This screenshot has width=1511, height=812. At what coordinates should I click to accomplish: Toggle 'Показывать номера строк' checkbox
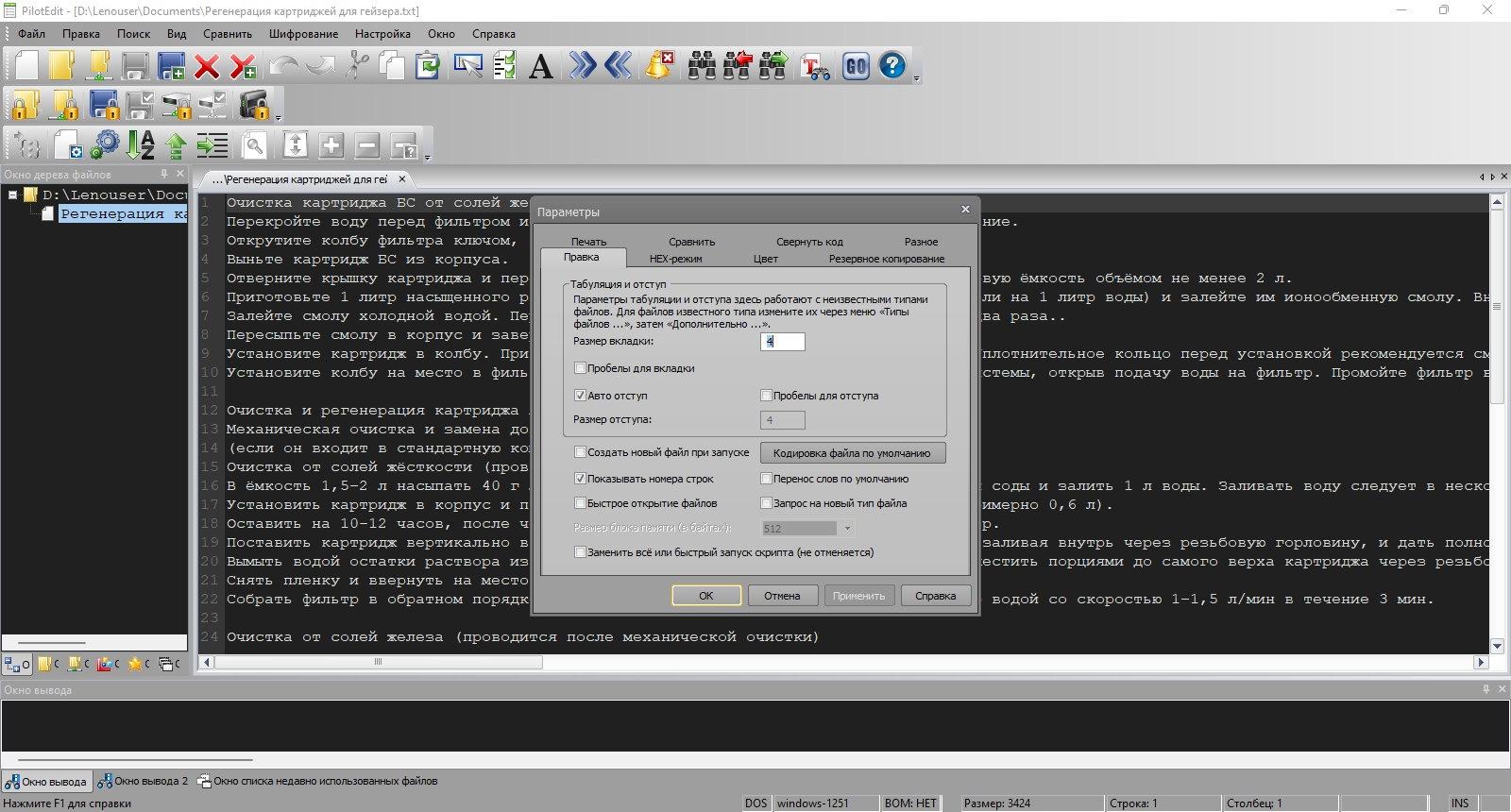[x=580, y=479]
